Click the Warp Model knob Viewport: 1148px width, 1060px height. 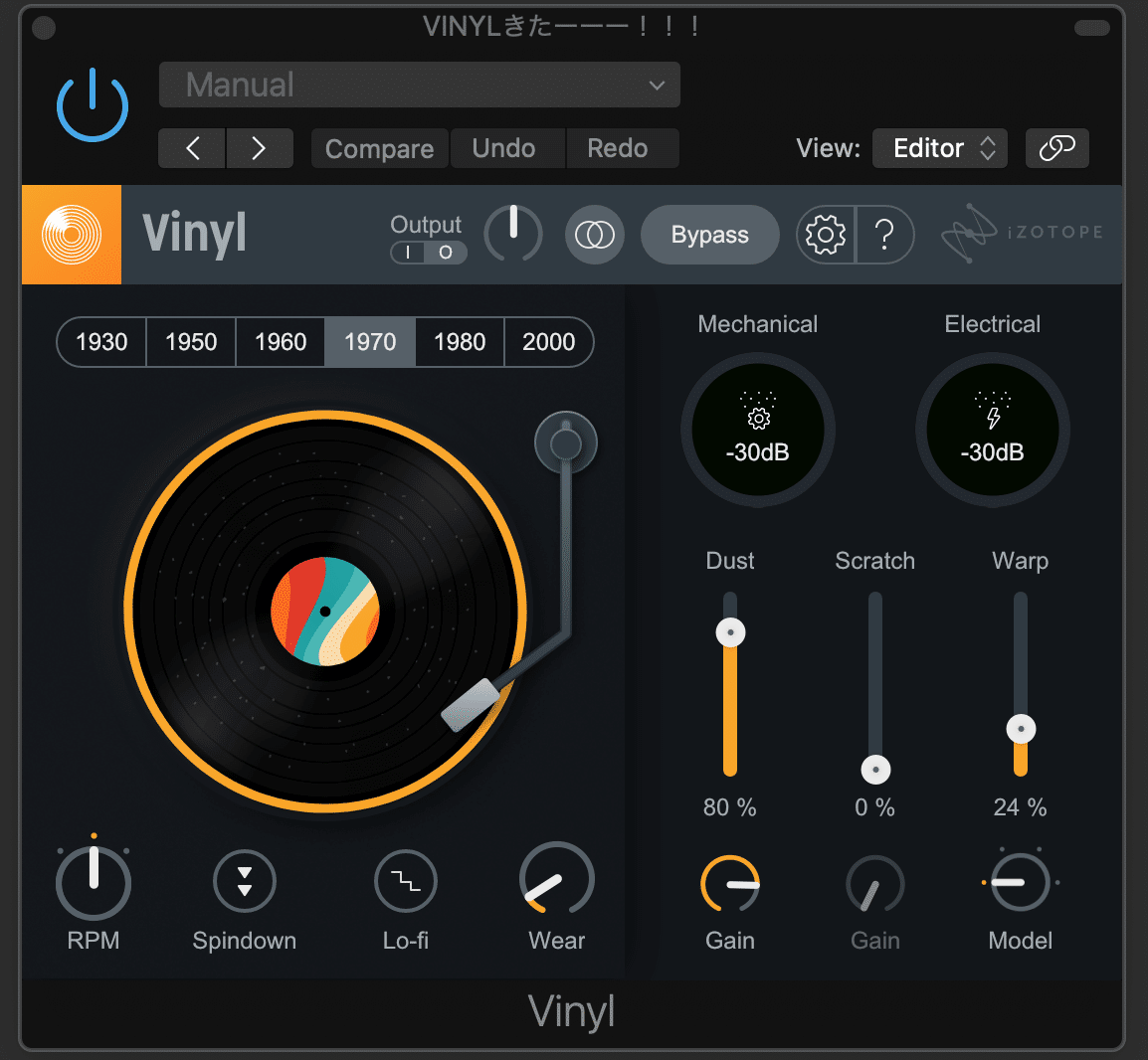pyautogui.click(x=1020, y=882)
